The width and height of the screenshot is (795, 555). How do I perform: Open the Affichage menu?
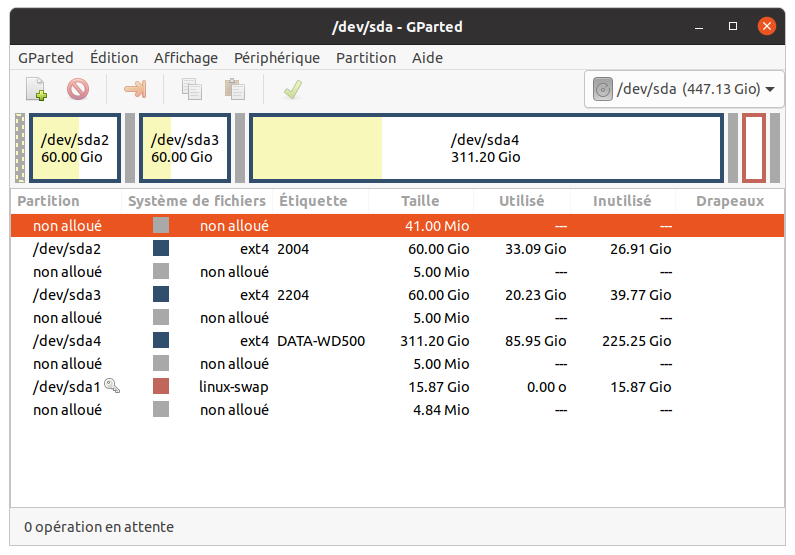point(186,58)
